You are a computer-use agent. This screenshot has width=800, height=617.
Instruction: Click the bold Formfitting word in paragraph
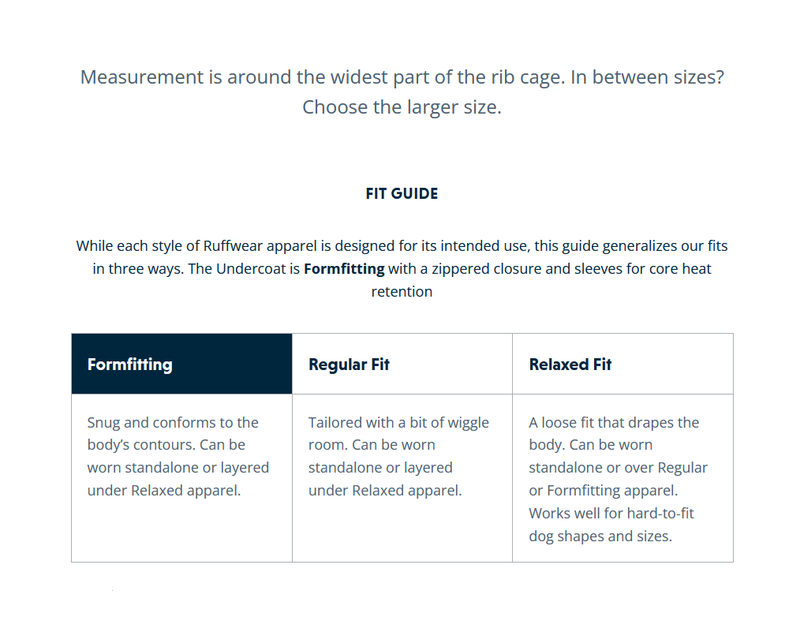coord(344,269)
